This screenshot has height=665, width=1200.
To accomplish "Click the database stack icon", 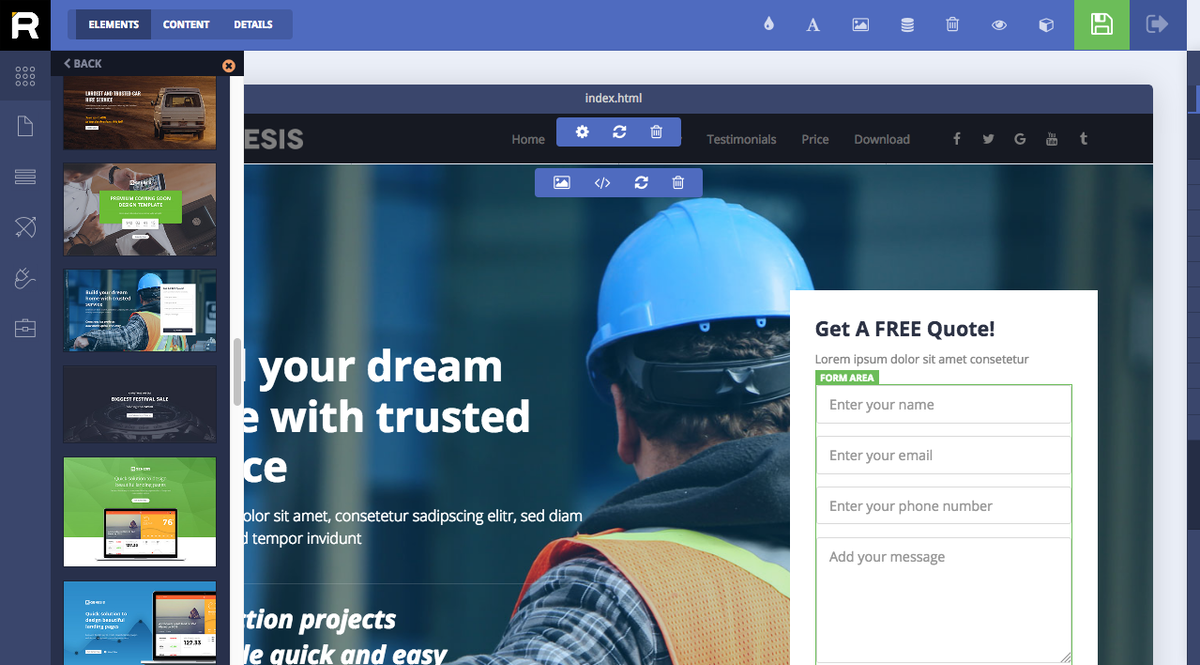I will 907,25.
